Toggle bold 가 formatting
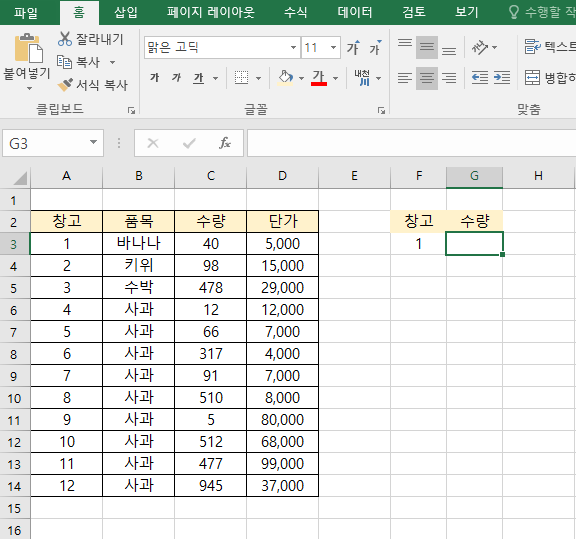This screenshot has height=539, width=576. coord(155,78)
